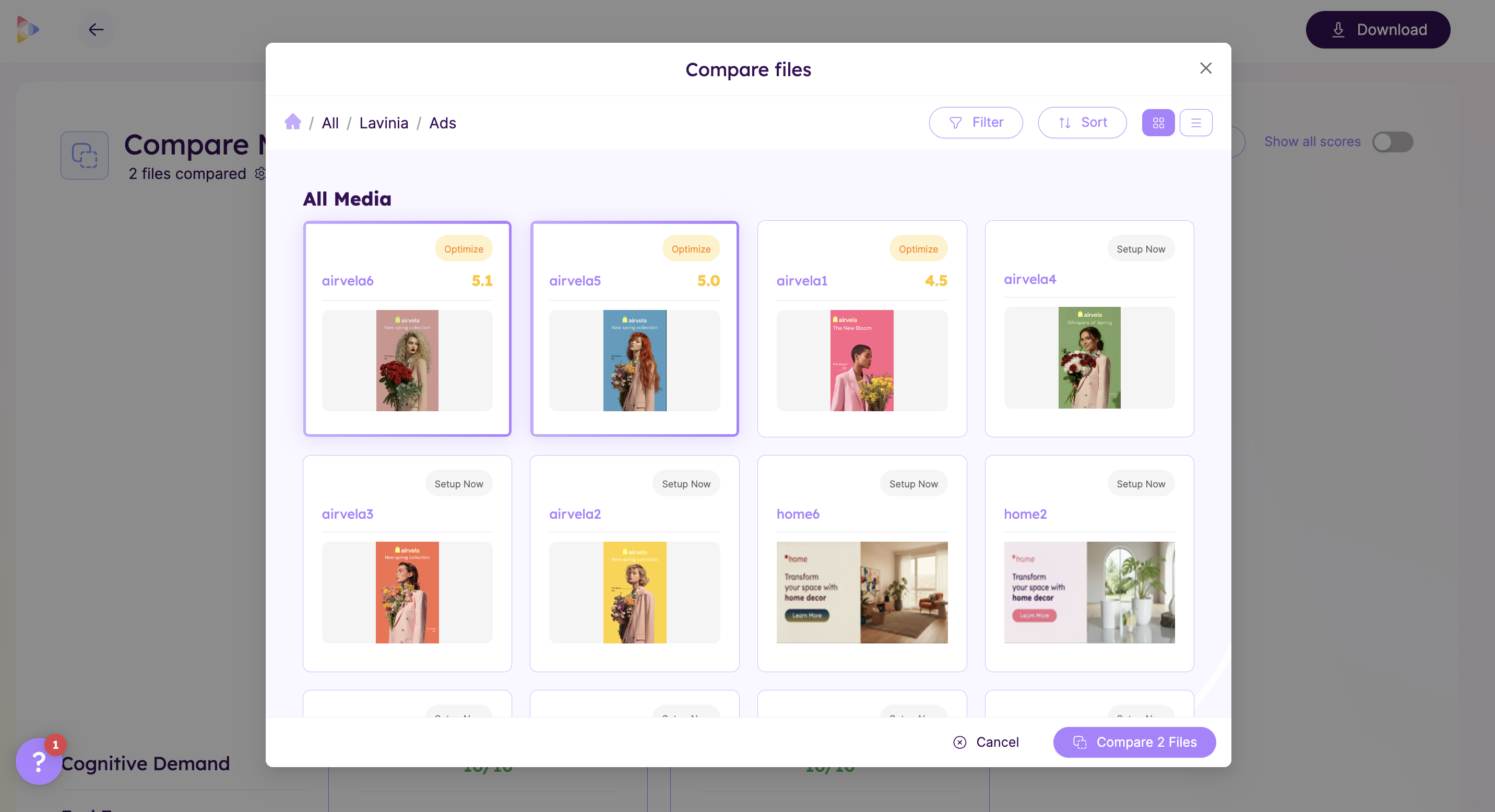Click the Compare 2 Files button
This screenshot has width=1495, height=812.
click(x=1134, y=742)
